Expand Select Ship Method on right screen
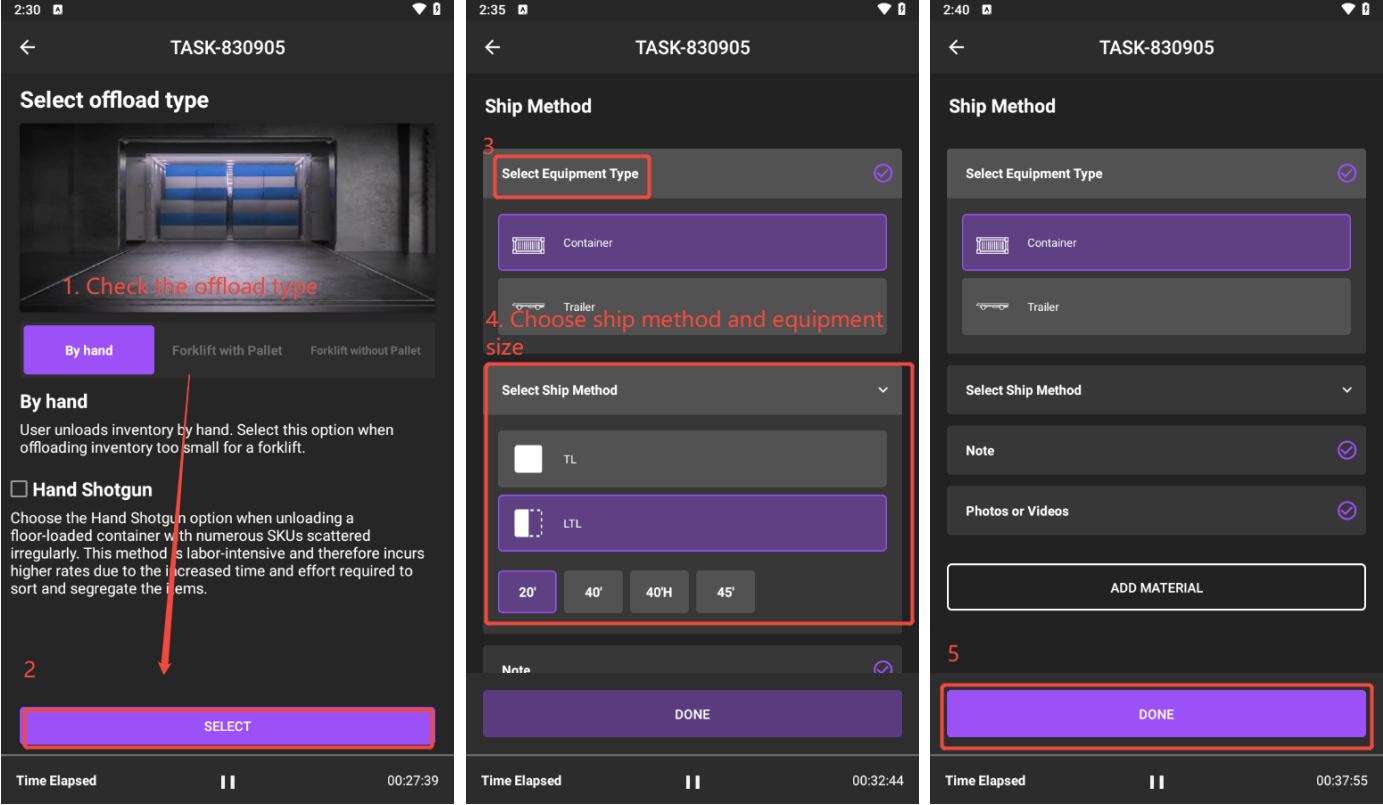The width and height of the screenshot is (1383, 805). [x=1346, y=390]
